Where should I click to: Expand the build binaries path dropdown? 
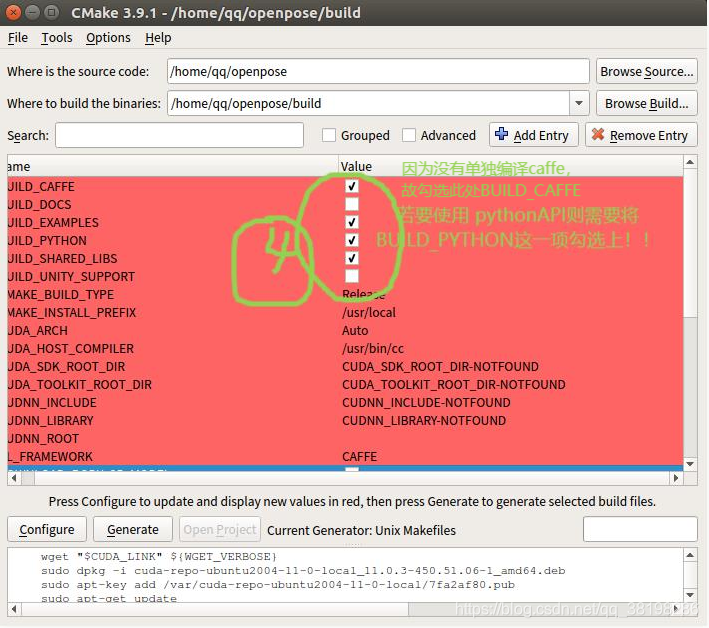coord(579,104)
